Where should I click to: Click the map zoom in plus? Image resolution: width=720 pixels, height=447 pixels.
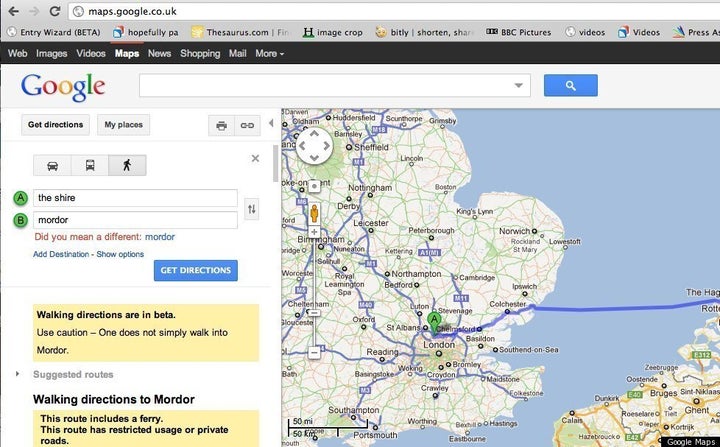click(314, 232)
